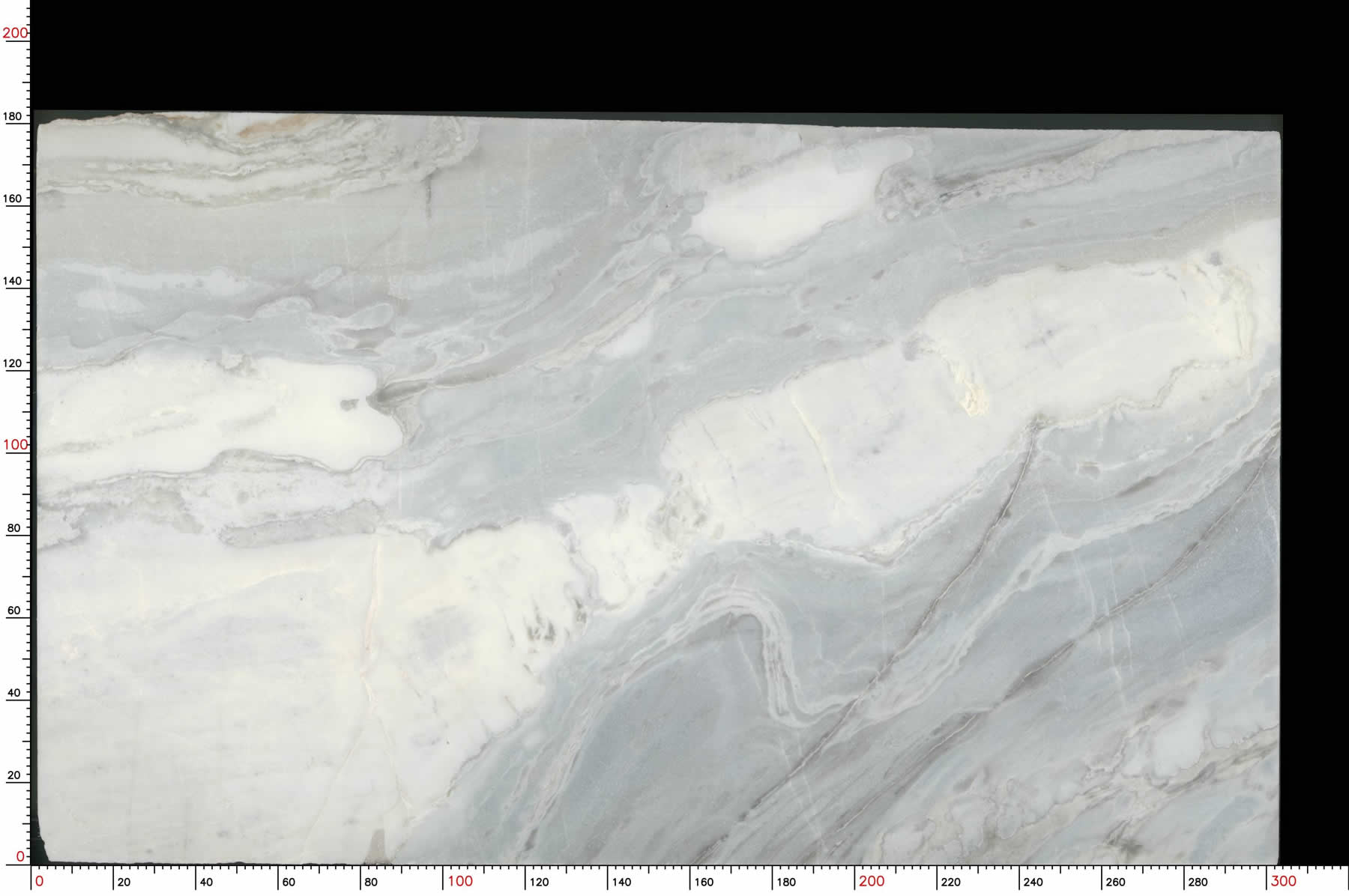Click the rust-colored stain at slab's top edge
The width and height of the screenshot is (1349, 896).
[262, 126]
